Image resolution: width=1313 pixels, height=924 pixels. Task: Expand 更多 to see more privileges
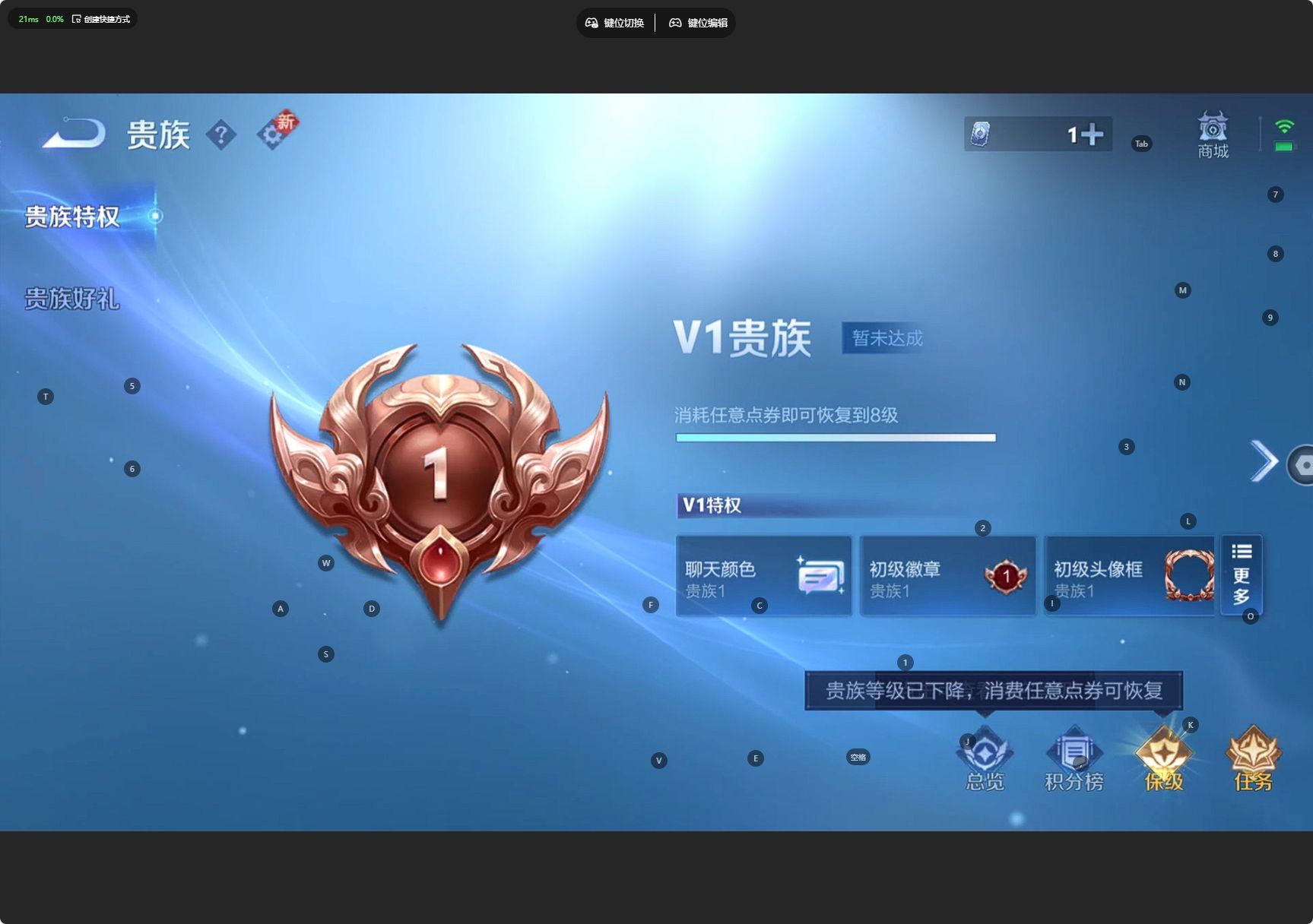tap(1241, 575)
